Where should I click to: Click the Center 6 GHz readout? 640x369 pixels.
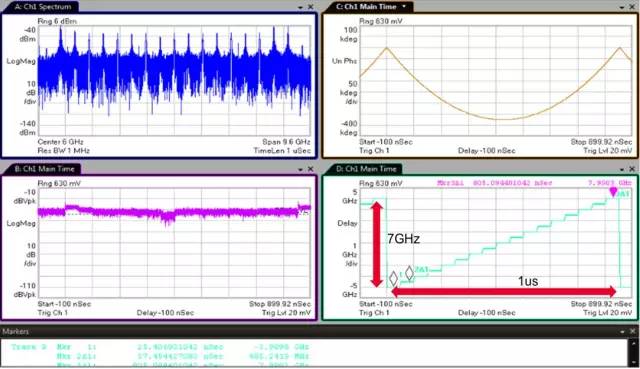pyautogui.click(x=60, y=142)
